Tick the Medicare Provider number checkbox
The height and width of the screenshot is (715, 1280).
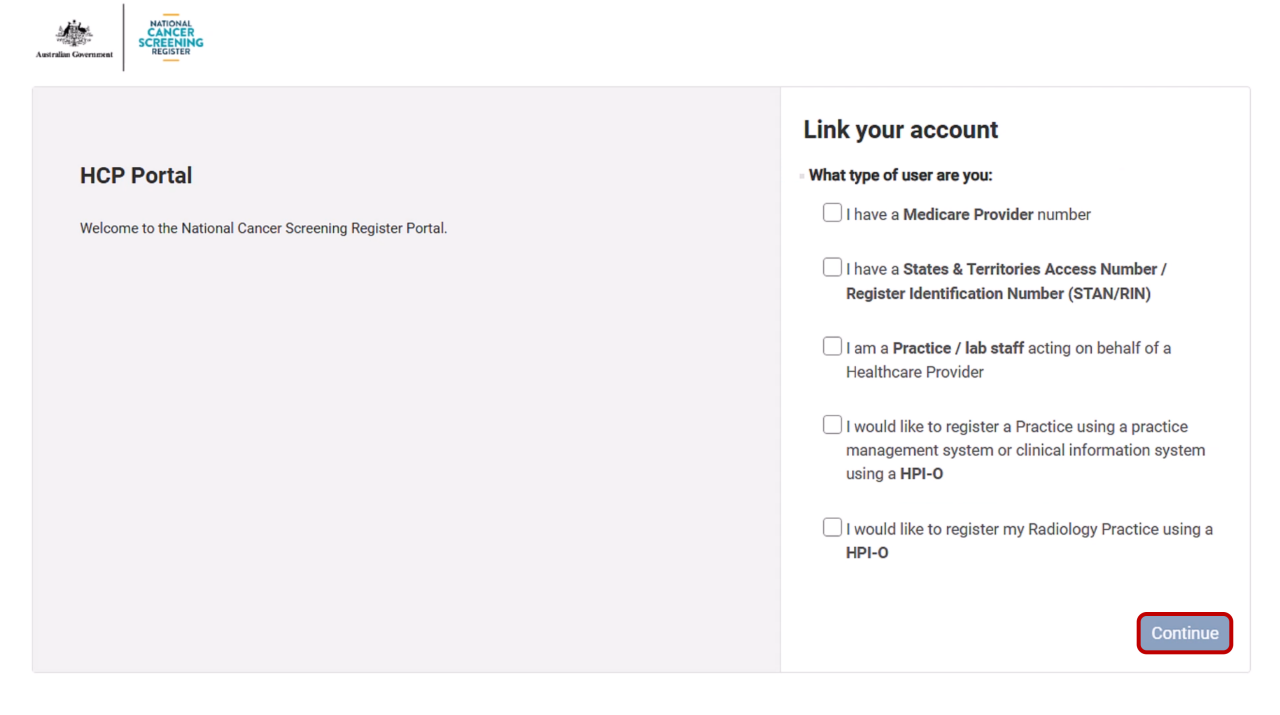tap(832, 213)
